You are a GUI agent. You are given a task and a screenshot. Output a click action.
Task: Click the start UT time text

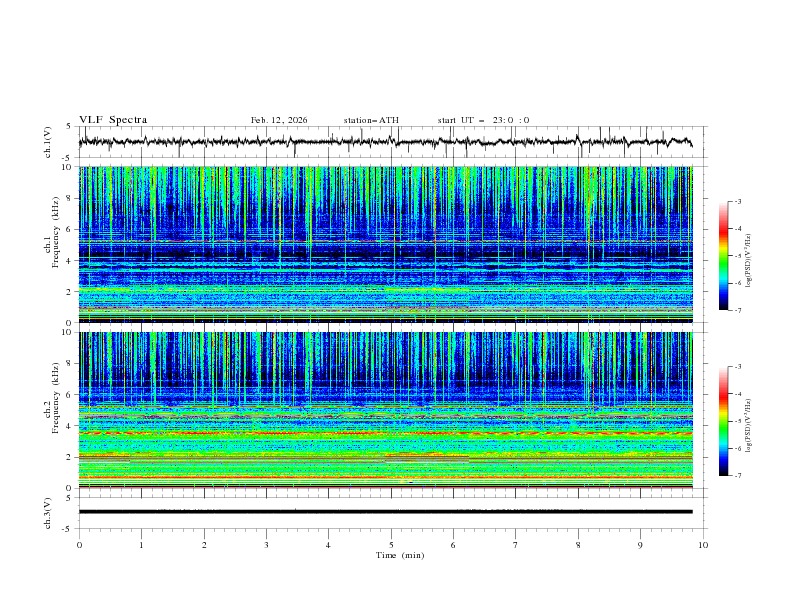pos(483,120)
